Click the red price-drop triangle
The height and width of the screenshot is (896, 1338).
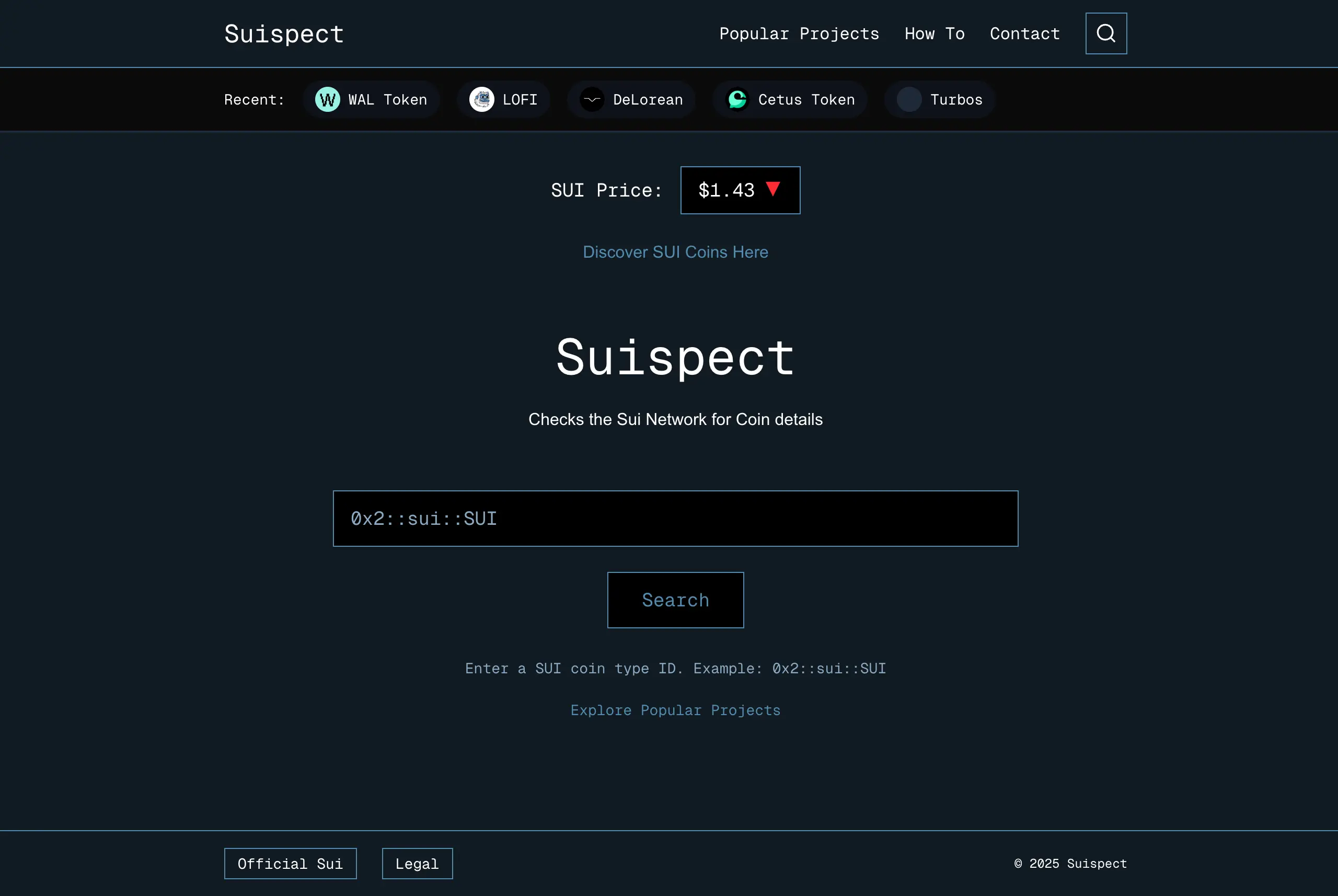click(774, 190)
